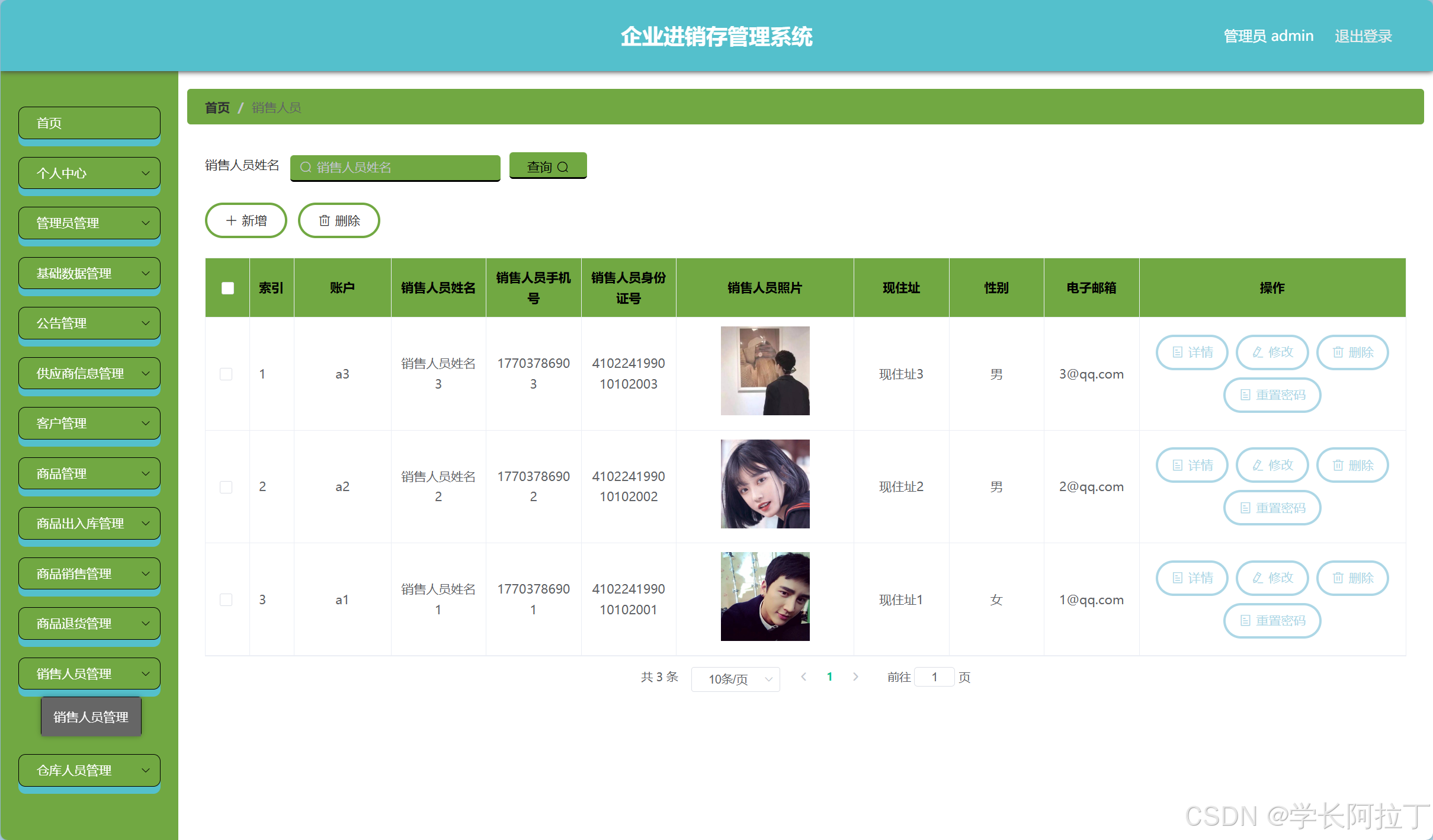The height and width of the screenshot is (840, 1433).
Task: Click 重置密码 reset password for account a3
Action: pos(1272,395)
